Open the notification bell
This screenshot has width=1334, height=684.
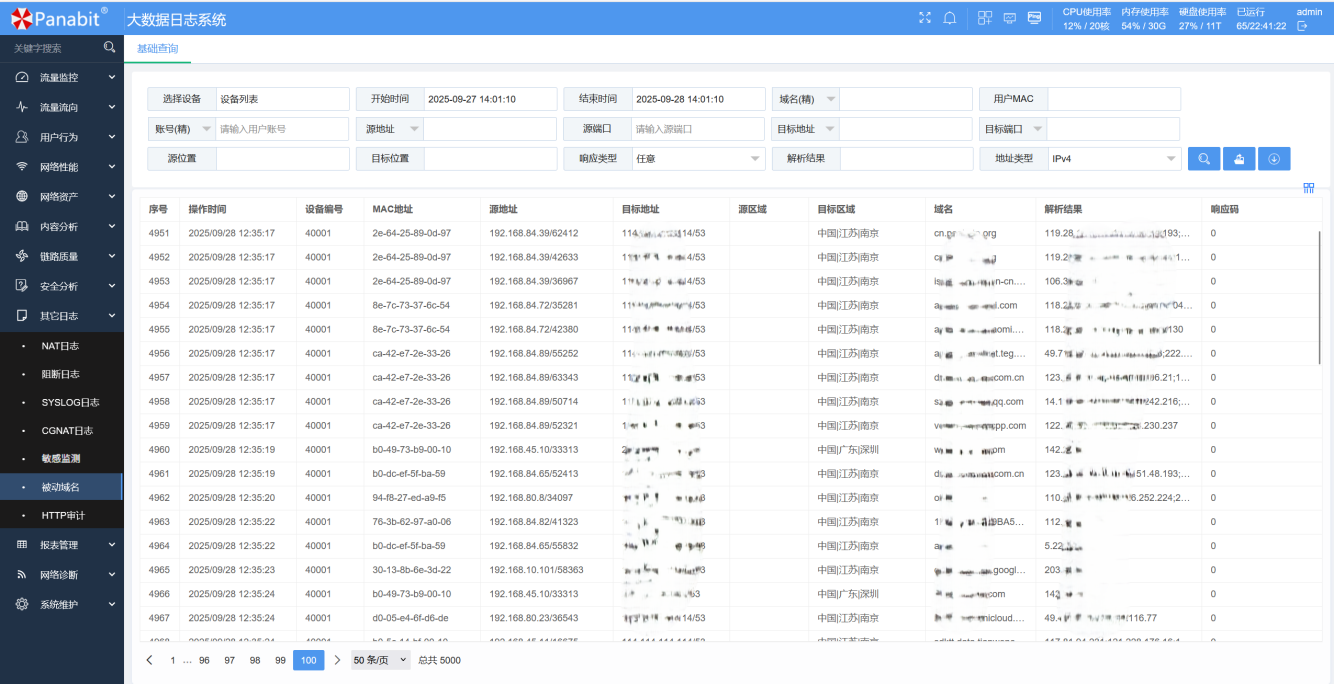pyautogui.click(x=950, y=18)
